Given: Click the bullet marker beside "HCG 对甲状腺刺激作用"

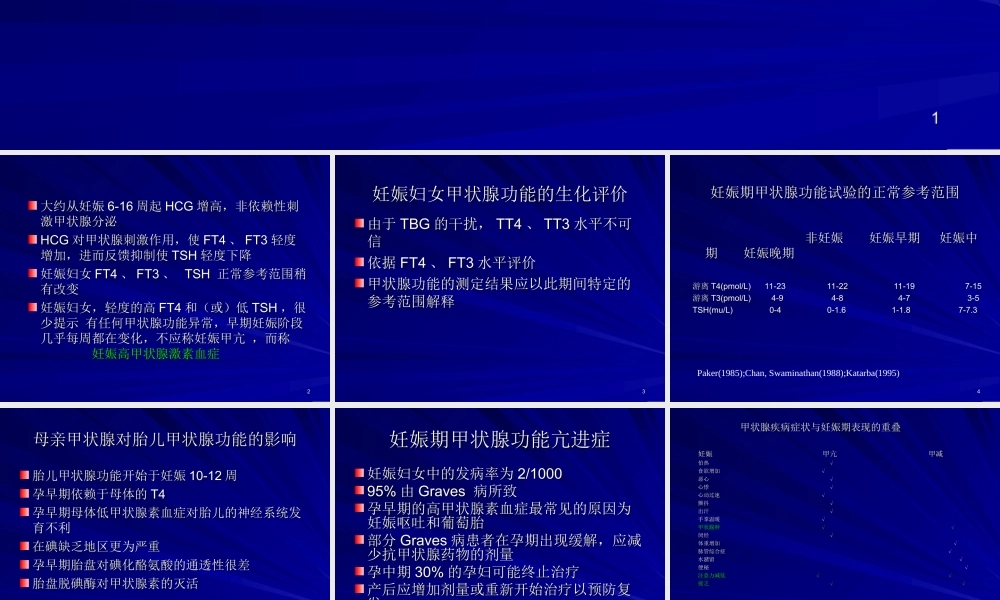Looking at the screenshot, I should tap(31, 238).
